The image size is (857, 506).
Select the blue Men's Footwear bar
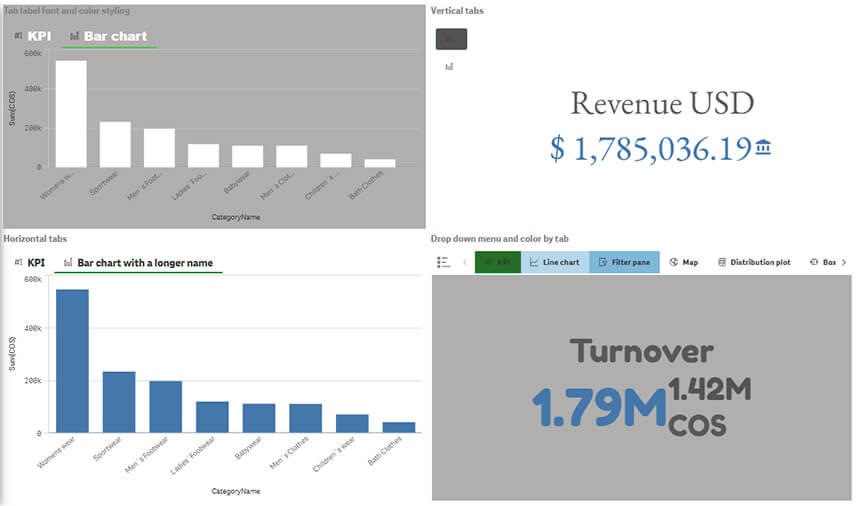[x=166, y=407]
